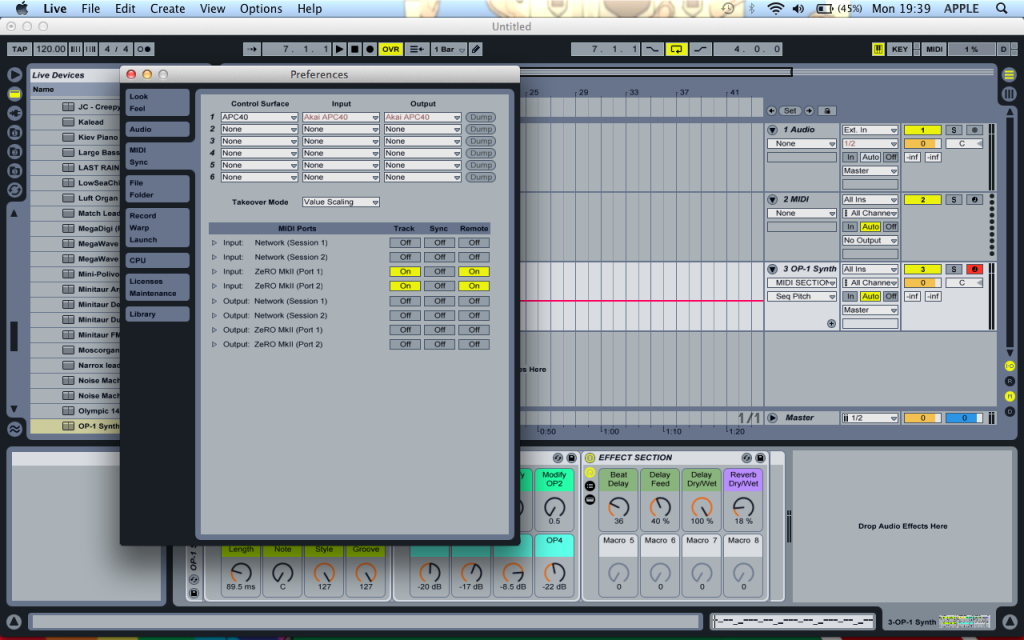Adjust the Reverb Dry/Wet macro knob
The height and width of the screenshot is (640, 1024).
(x=743, y=507)
